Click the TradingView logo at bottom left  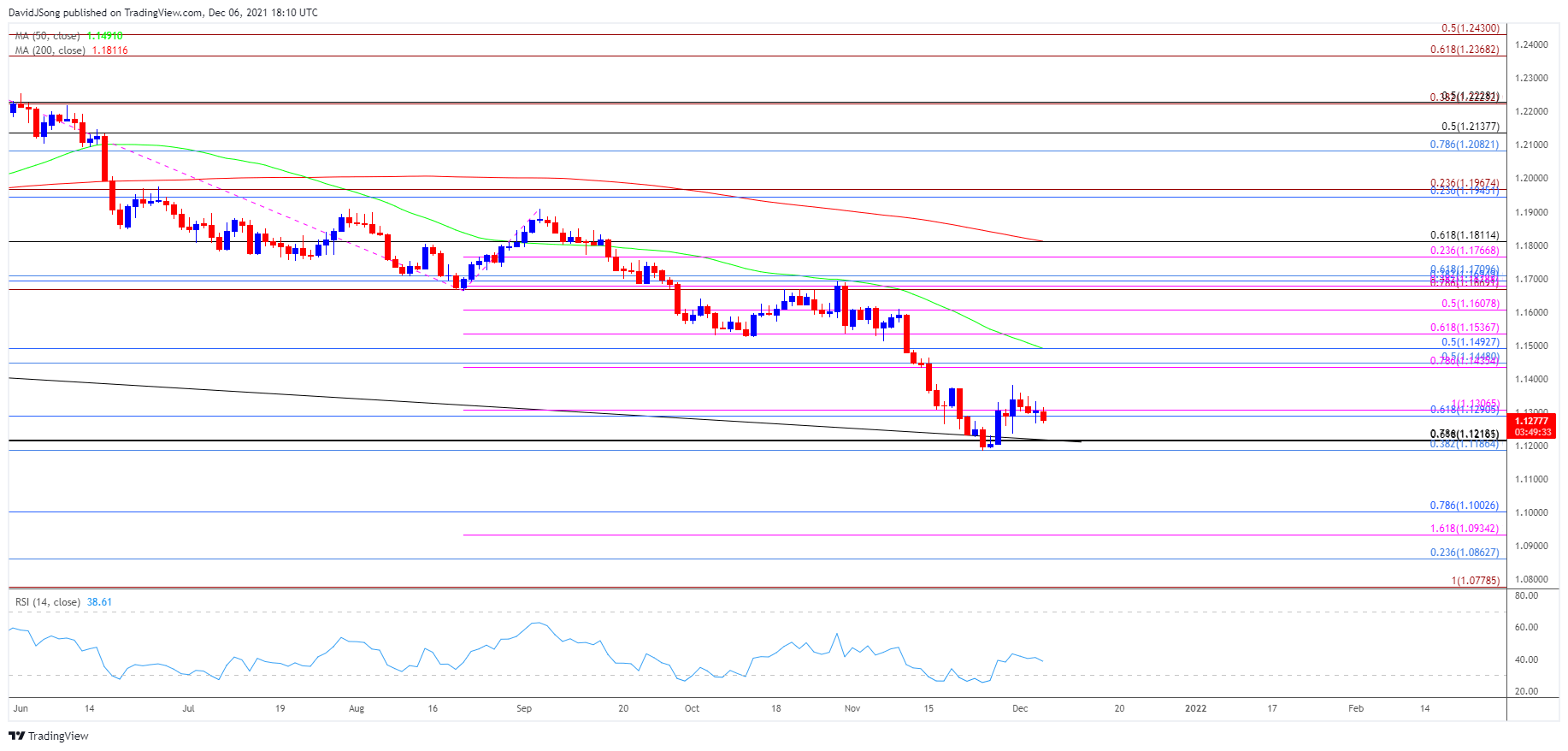point(49,736)
